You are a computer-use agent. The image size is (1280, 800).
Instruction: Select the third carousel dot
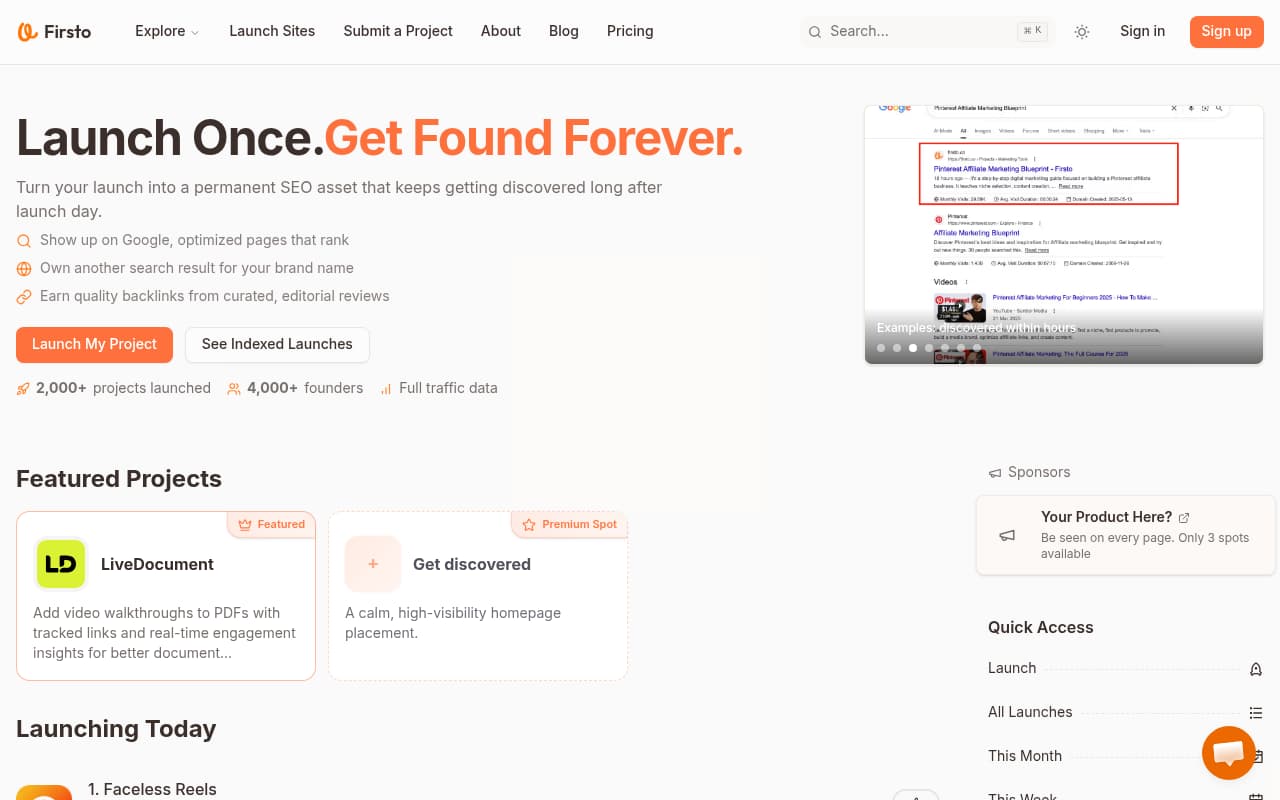[x=913, y=348]
